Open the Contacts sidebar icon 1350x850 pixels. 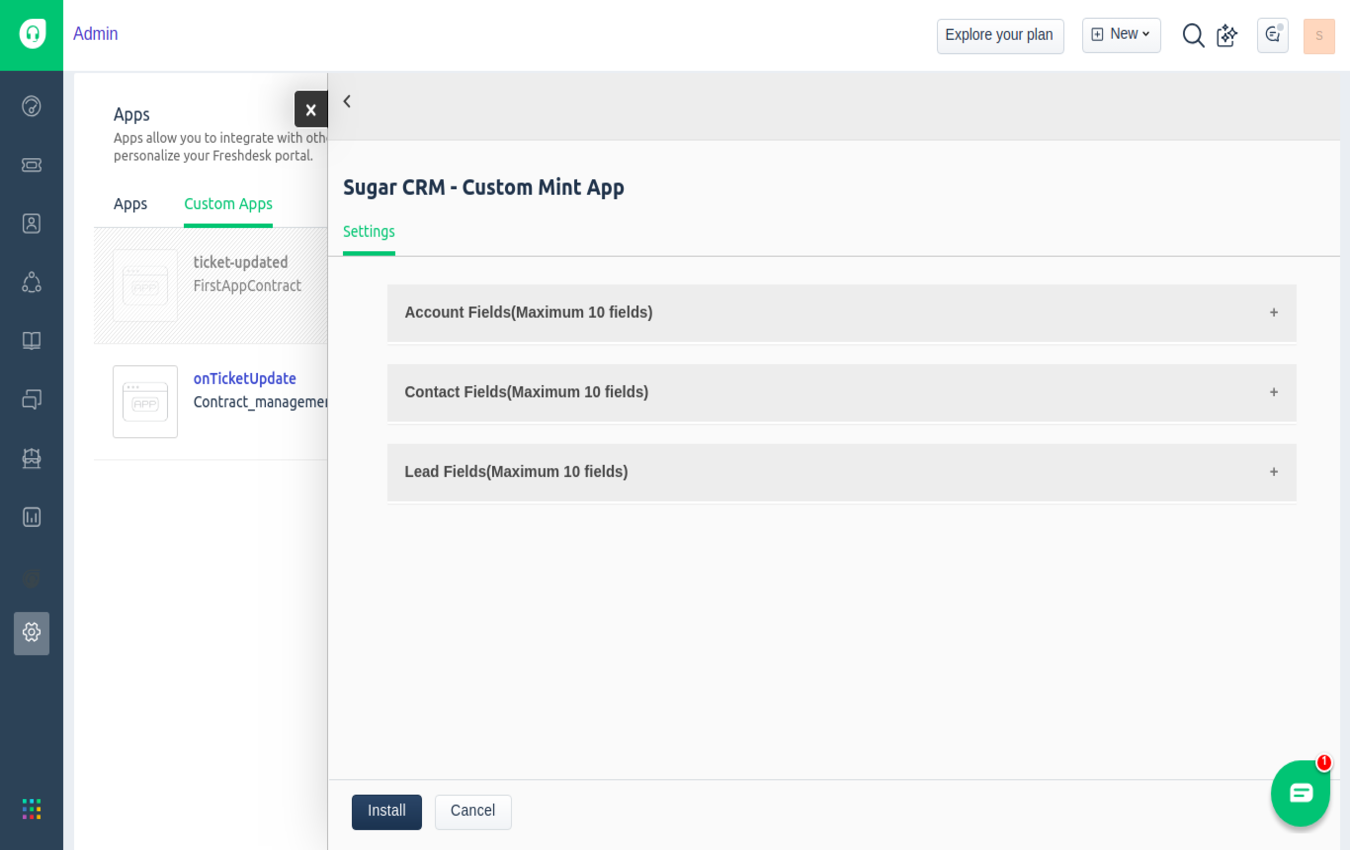(31, 223)
